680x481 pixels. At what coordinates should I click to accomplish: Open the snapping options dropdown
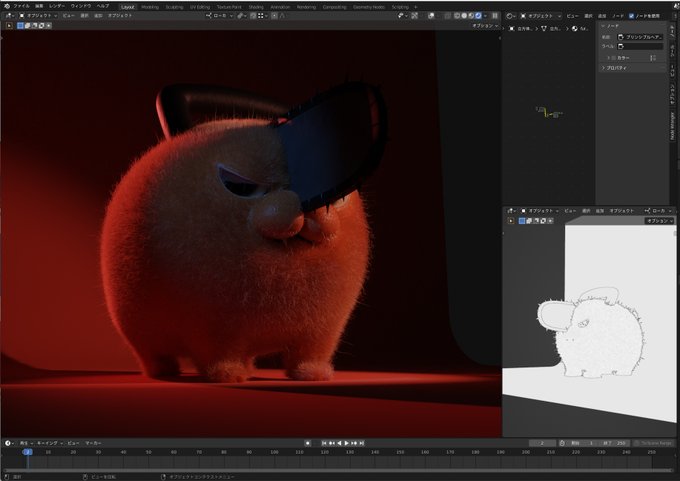(x=262, y=16)
